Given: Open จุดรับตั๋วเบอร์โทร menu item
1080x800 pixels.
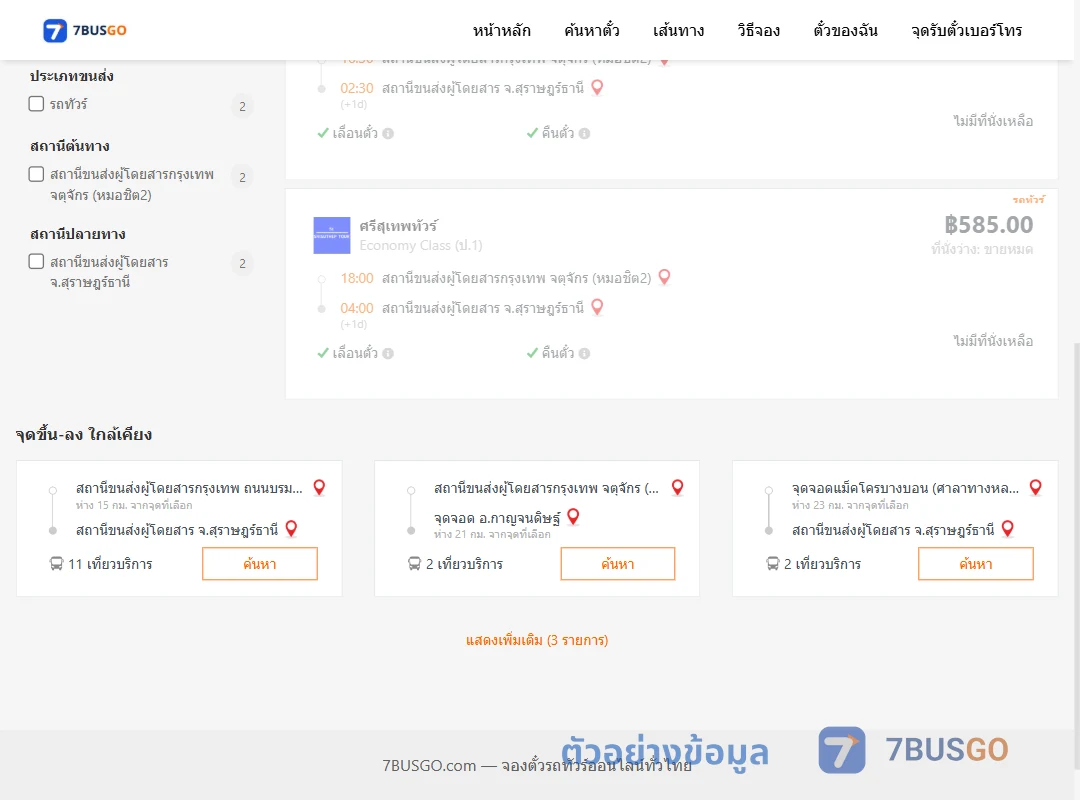Looking at the screenshot, I should tap(966, 30).
